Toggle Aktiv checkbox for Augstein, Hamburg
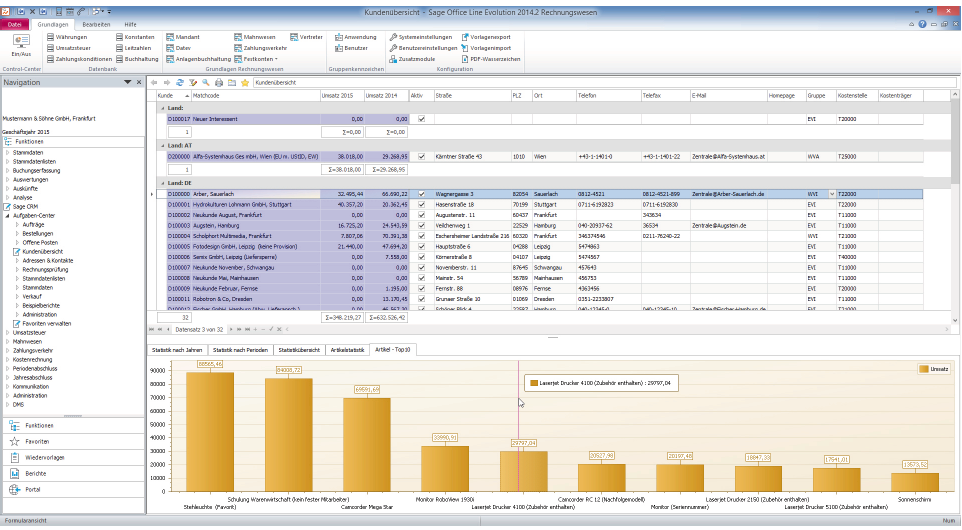This screenshot has width=962, height=530. tap(421, 225)
